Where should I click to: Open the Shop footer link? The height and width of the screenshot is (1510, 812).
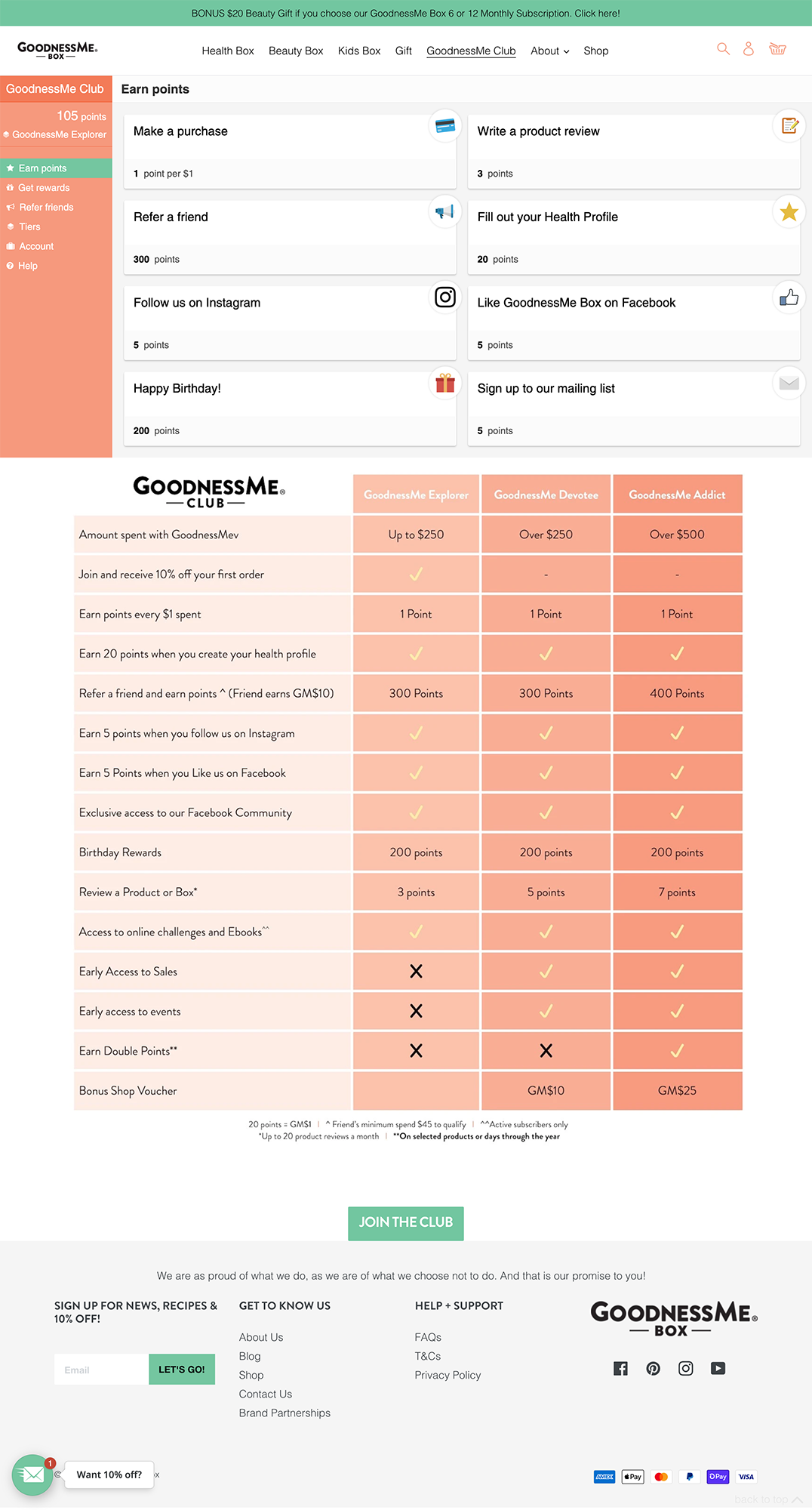pos(251,1375)
